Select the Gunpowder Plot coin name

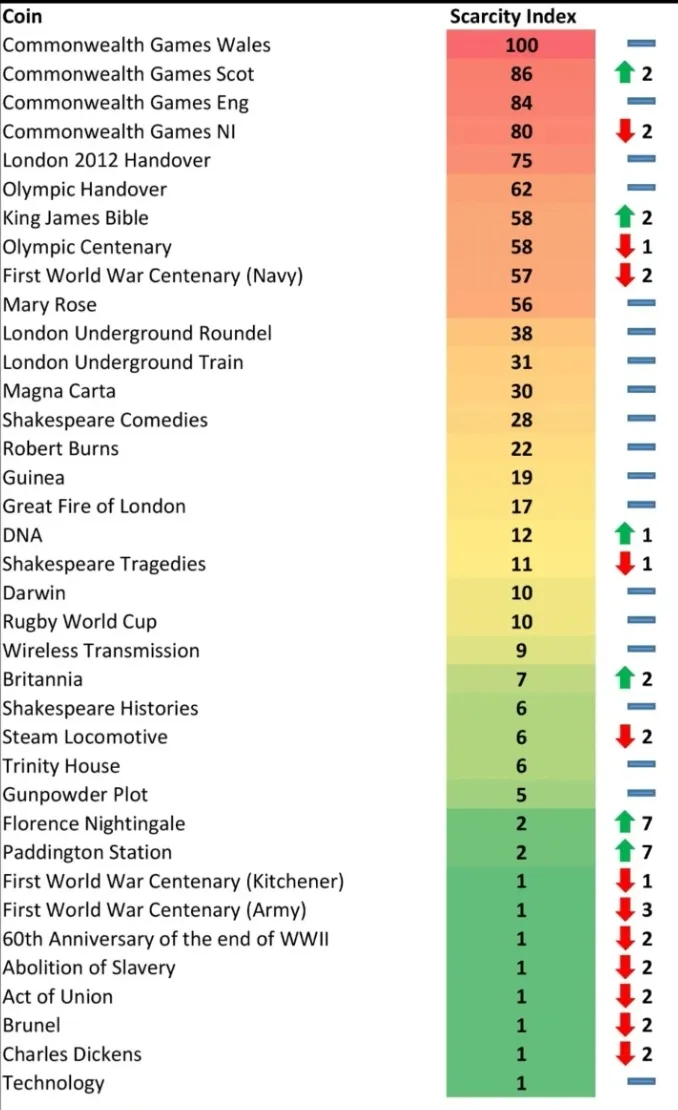[x=75, y=794]
